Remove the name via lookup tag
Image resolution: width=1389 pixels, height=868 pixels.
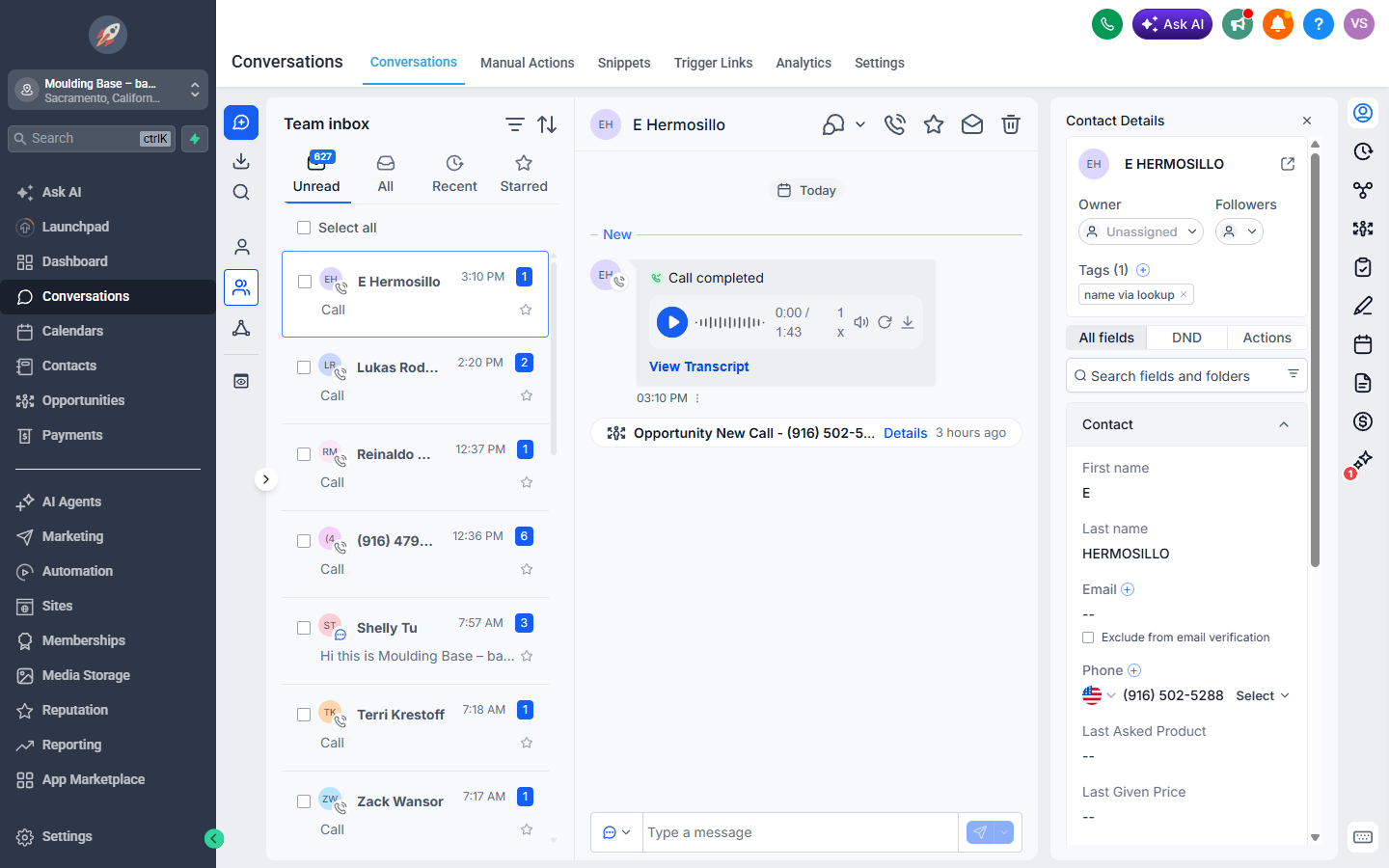tap(1185, 294)
